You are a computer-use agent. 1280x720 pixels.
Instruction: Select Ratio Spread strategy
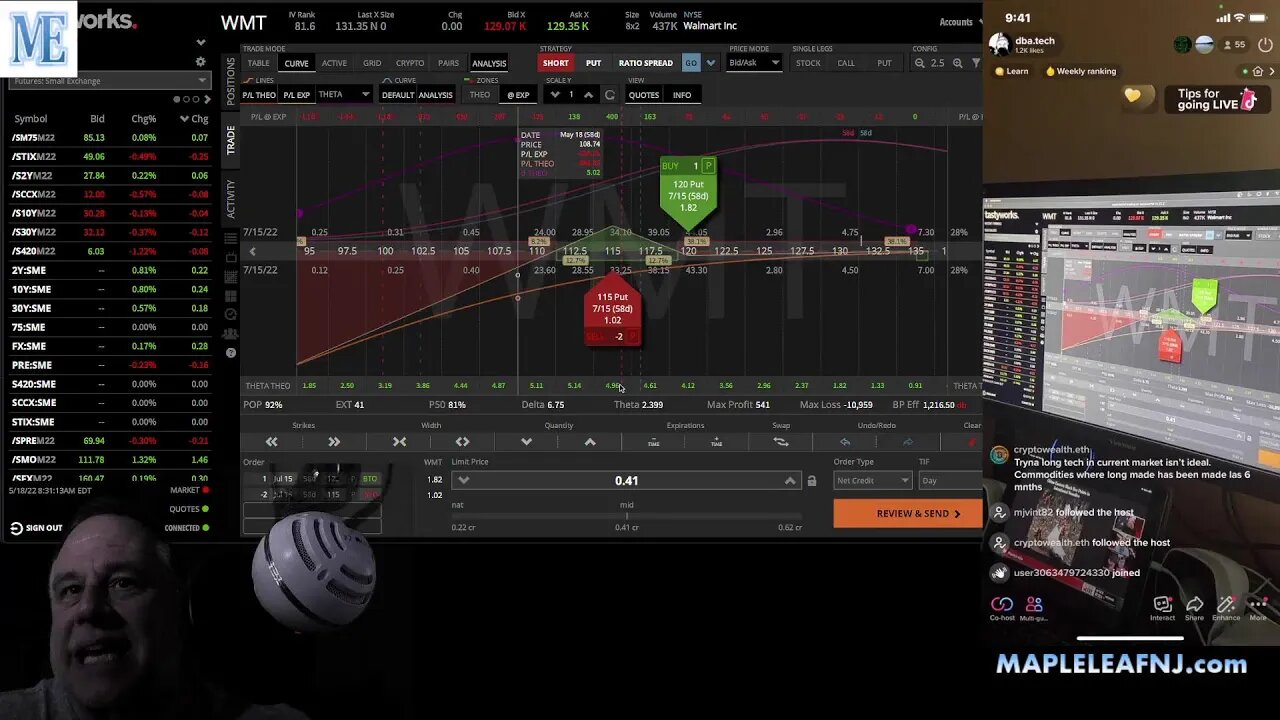tap(645, 63)
